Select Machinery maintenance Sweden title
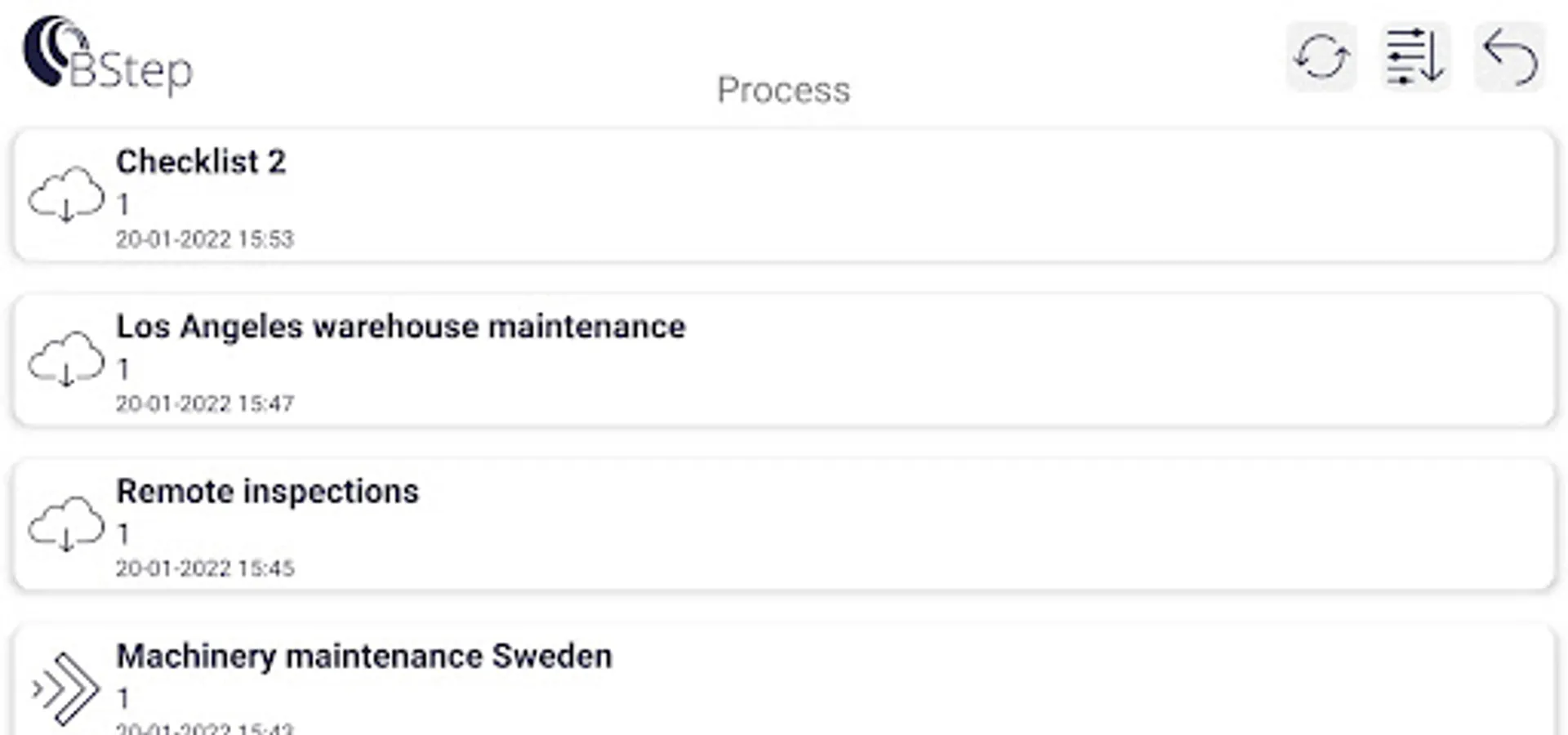The height and width of the screenshot is (735, 1568). (363, 657)
